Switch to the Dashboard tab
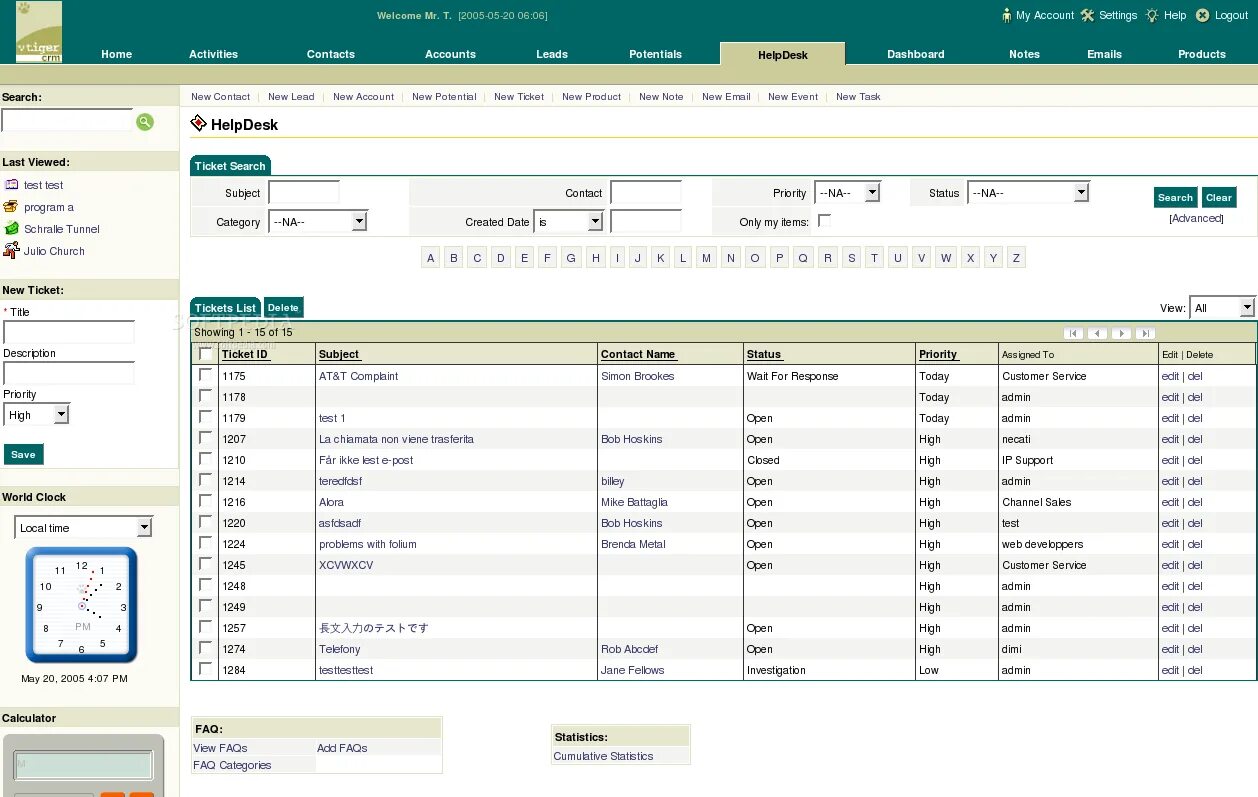1258x797 pixels. (x=916, y=54)
